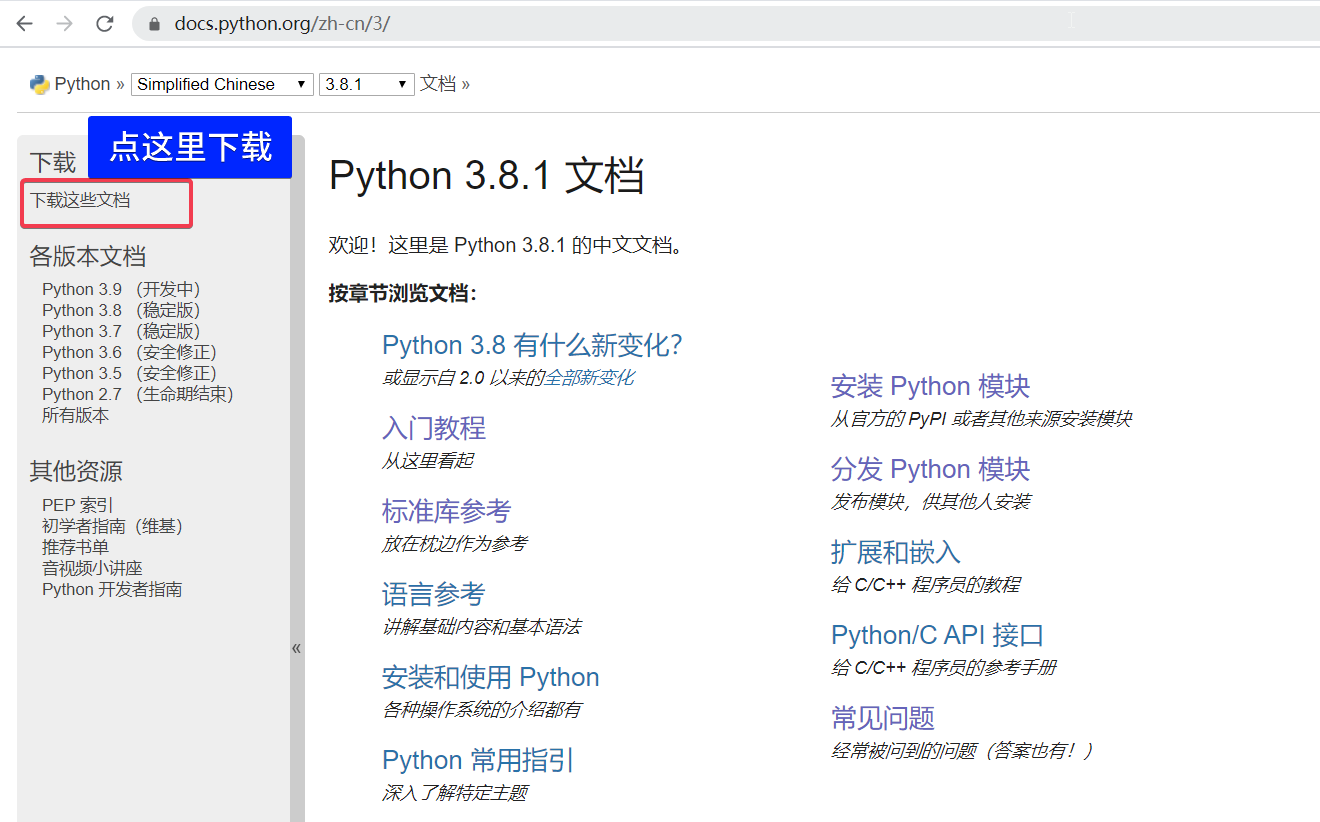Open Python 3.9 (开发中) docs
The width and height of the screenshot is (1320, 822).
[121, 289]
